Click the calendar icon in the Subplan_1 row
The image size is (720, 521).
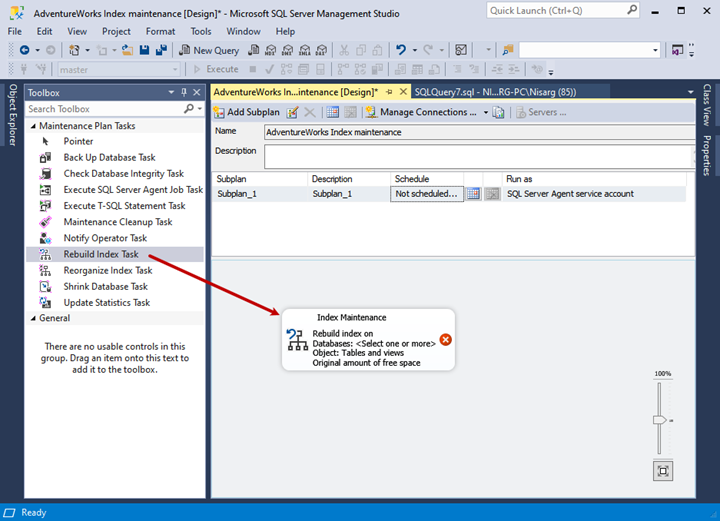pyautogui.click(x=473, y=194)
